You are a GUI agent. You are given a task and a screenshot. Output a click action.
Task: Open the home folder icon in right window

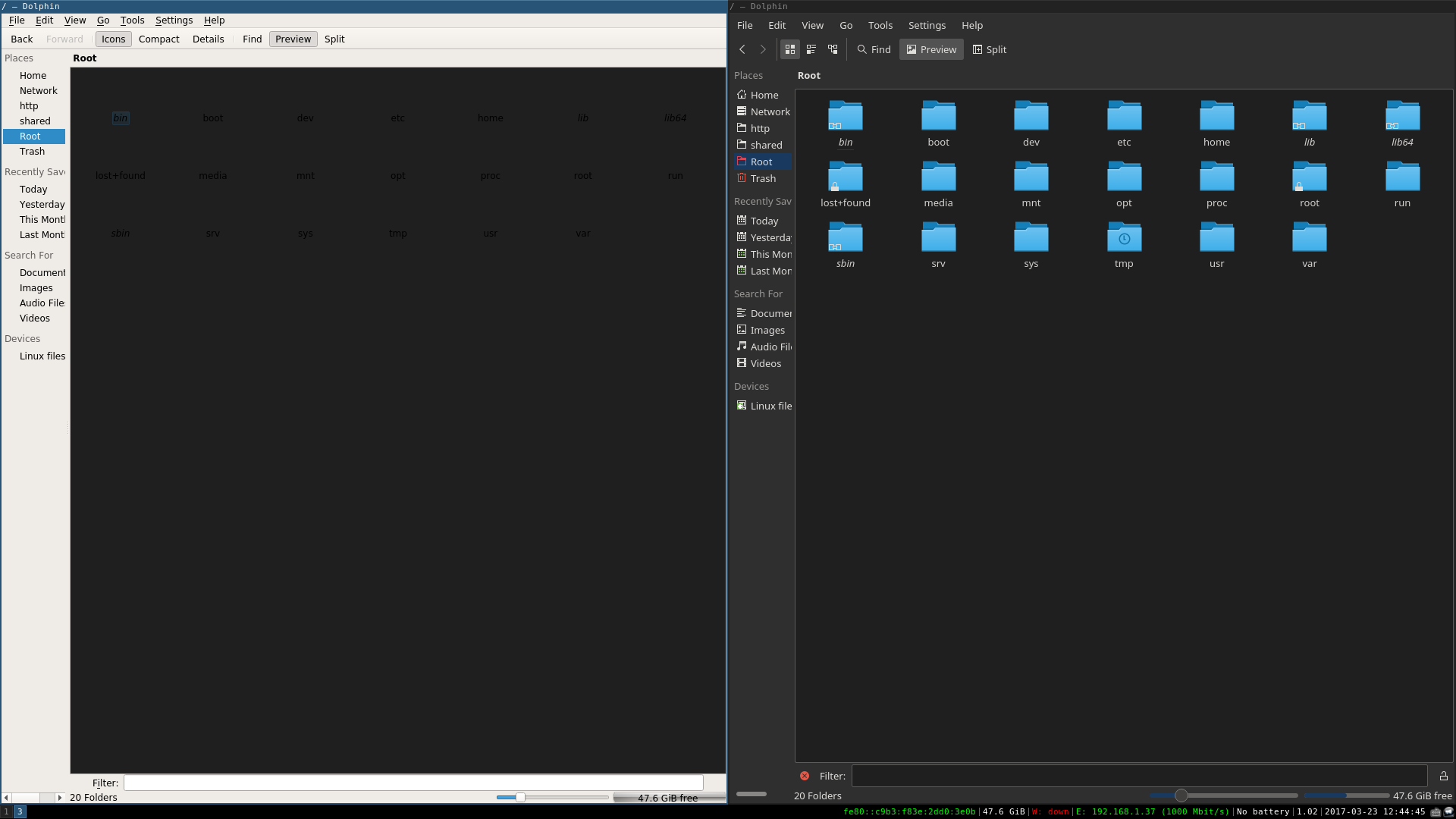point(1216,116)
